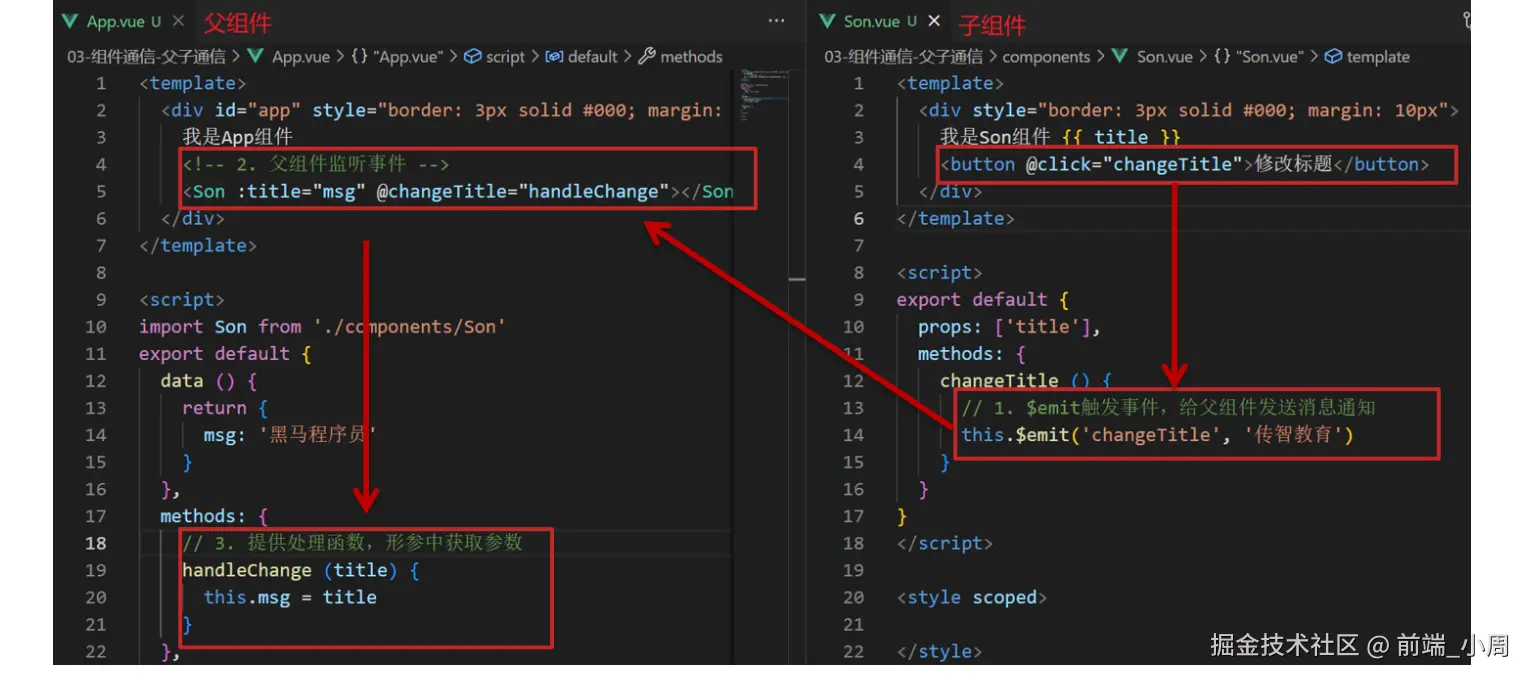This screenshot has width=1531, height=680.
Task: Open the Son.vue file breadcrumb with Vue icon
Action: (1153, 57)
